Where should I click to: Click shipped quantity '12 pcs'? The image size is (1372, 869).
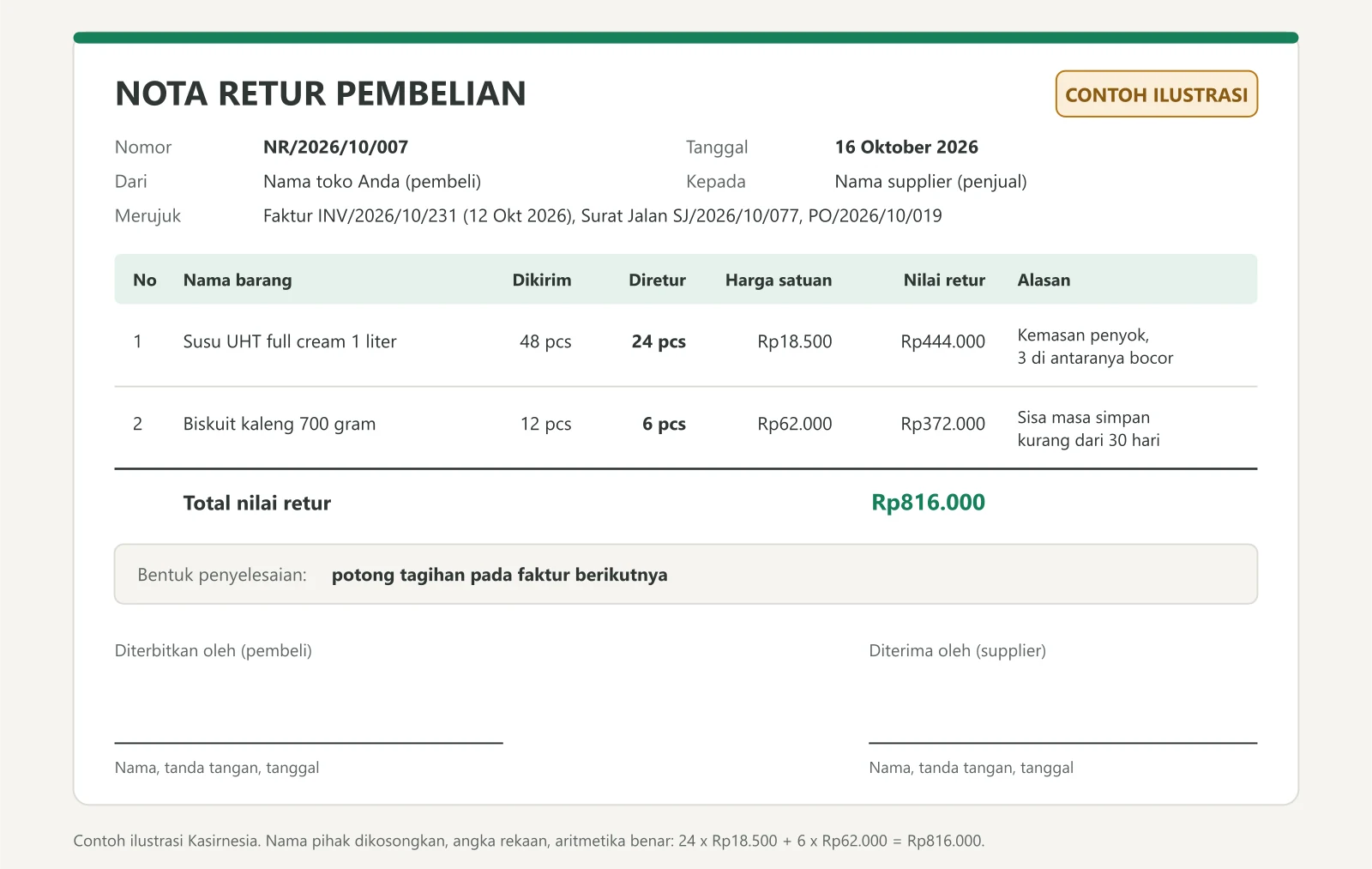click(x=546, y=424)
